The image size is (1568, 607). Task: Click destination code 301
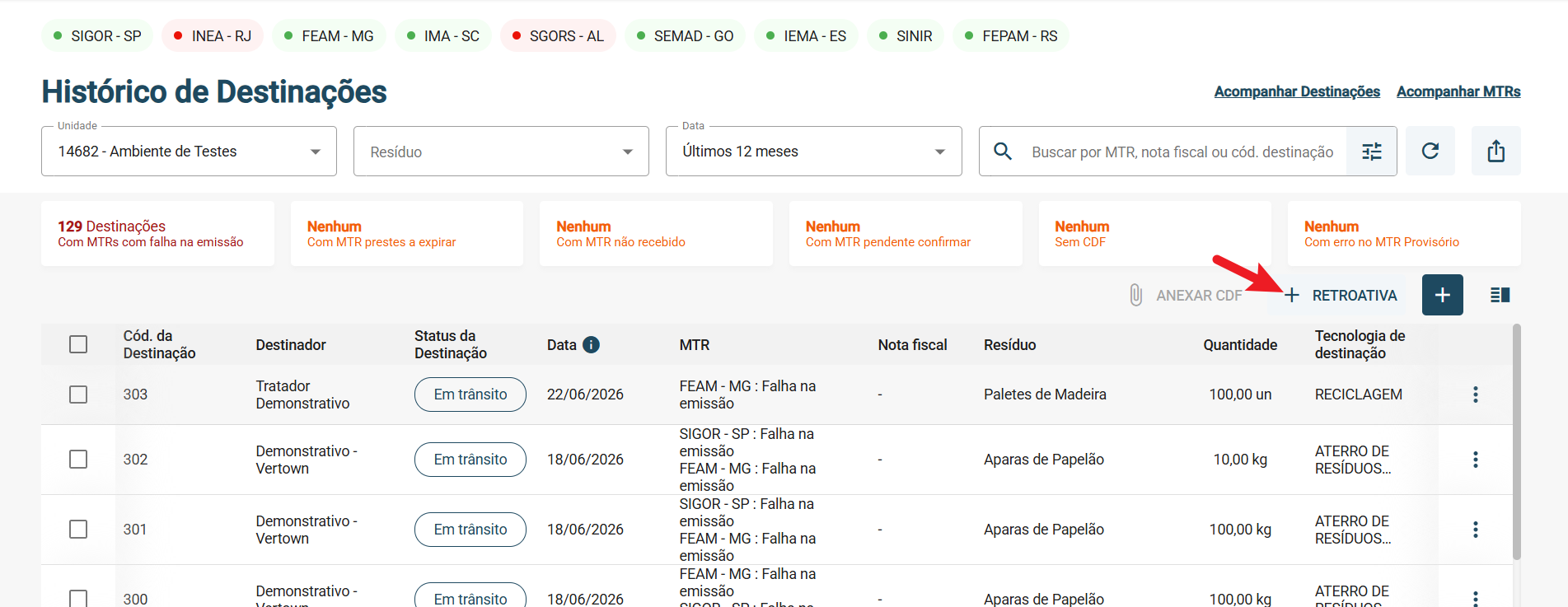coord(135,530)
